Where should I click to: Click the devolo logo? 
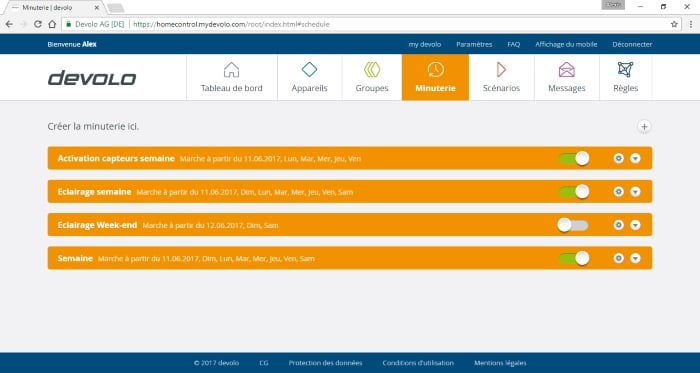[92, 78]
